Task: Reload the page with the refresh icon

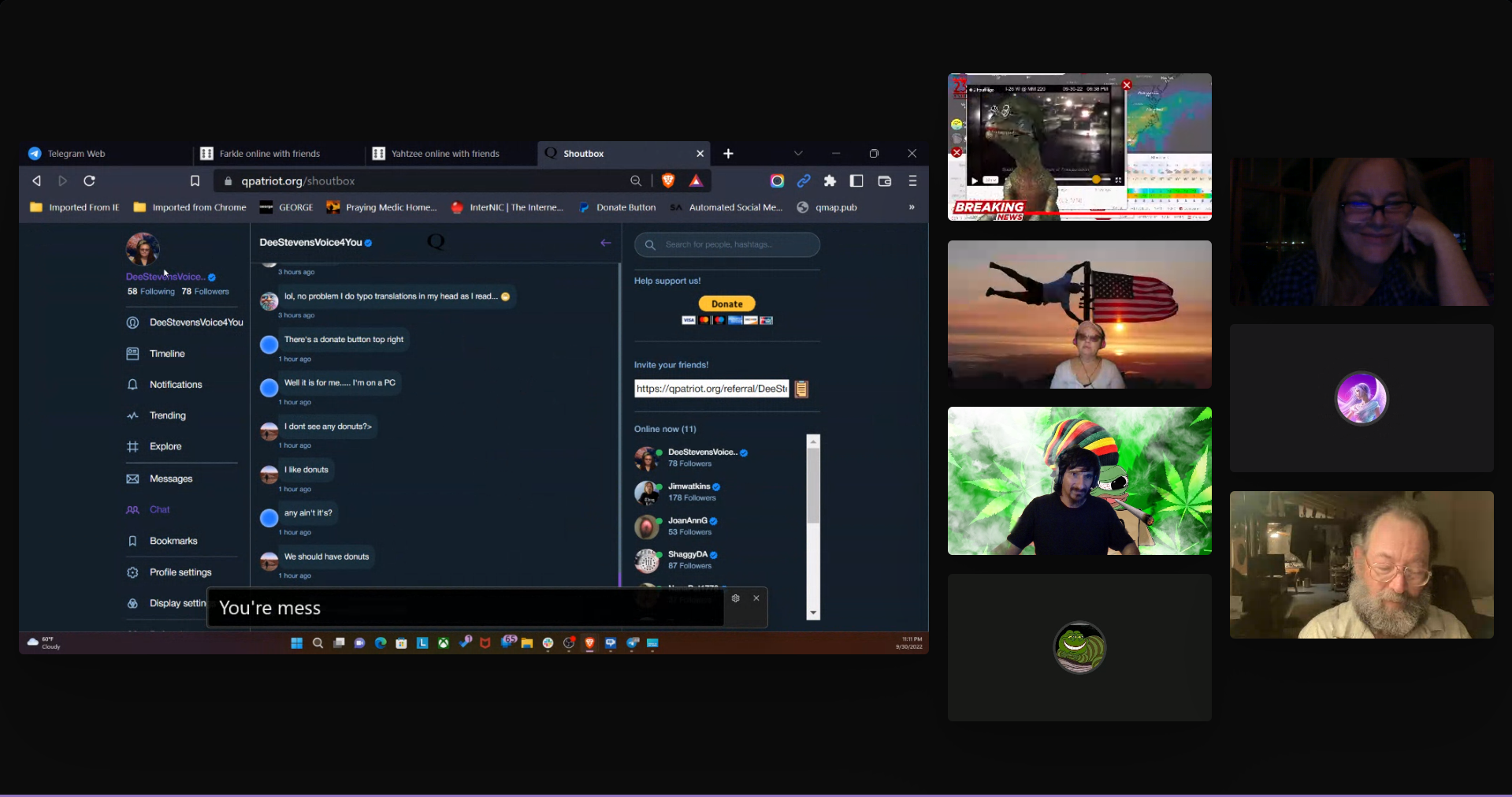Action: pyautogui.click(x=90, y=181)
